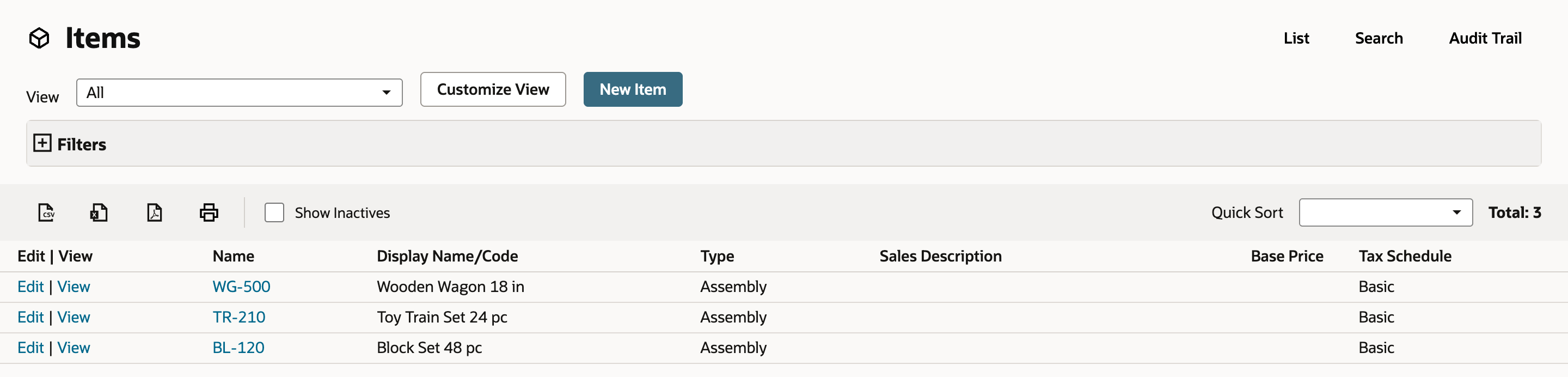
Task: Open the Search menu link
Action: (x=1379, y=38)
